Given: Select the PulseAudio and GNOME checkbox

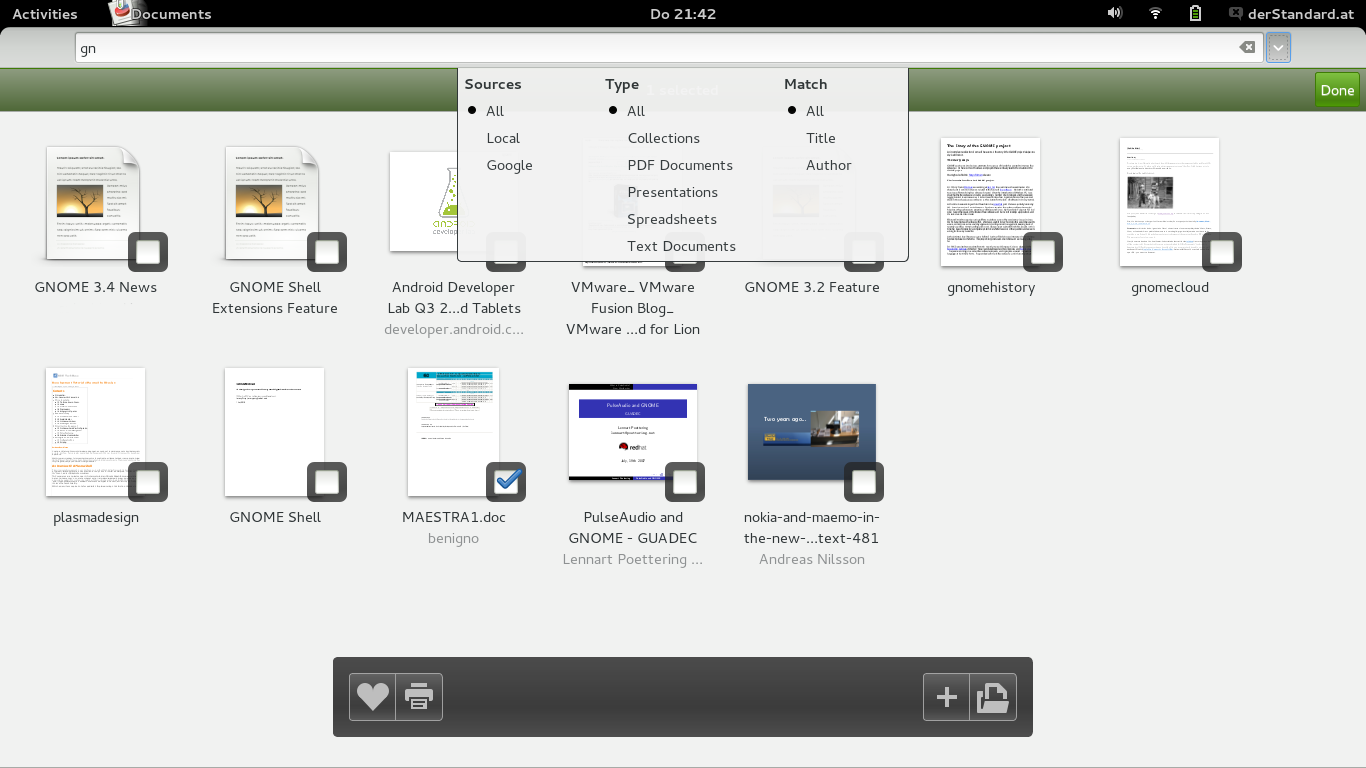Looking at the screenshot, I should (685, 482).
